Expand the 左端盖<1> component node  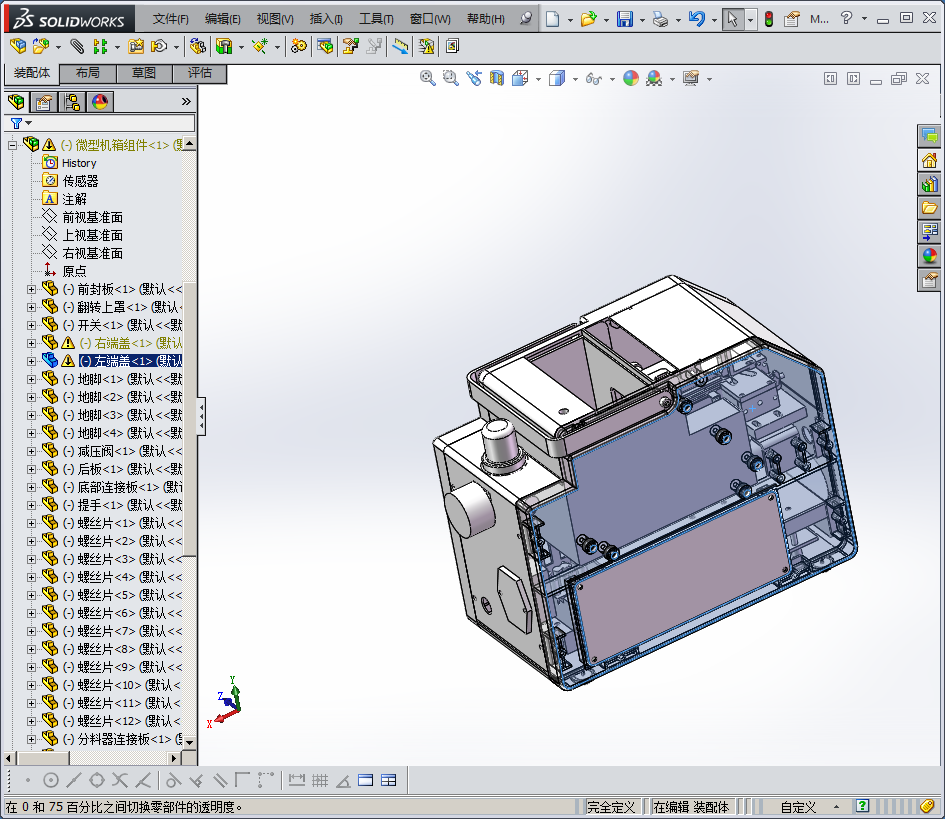[31, 361]
